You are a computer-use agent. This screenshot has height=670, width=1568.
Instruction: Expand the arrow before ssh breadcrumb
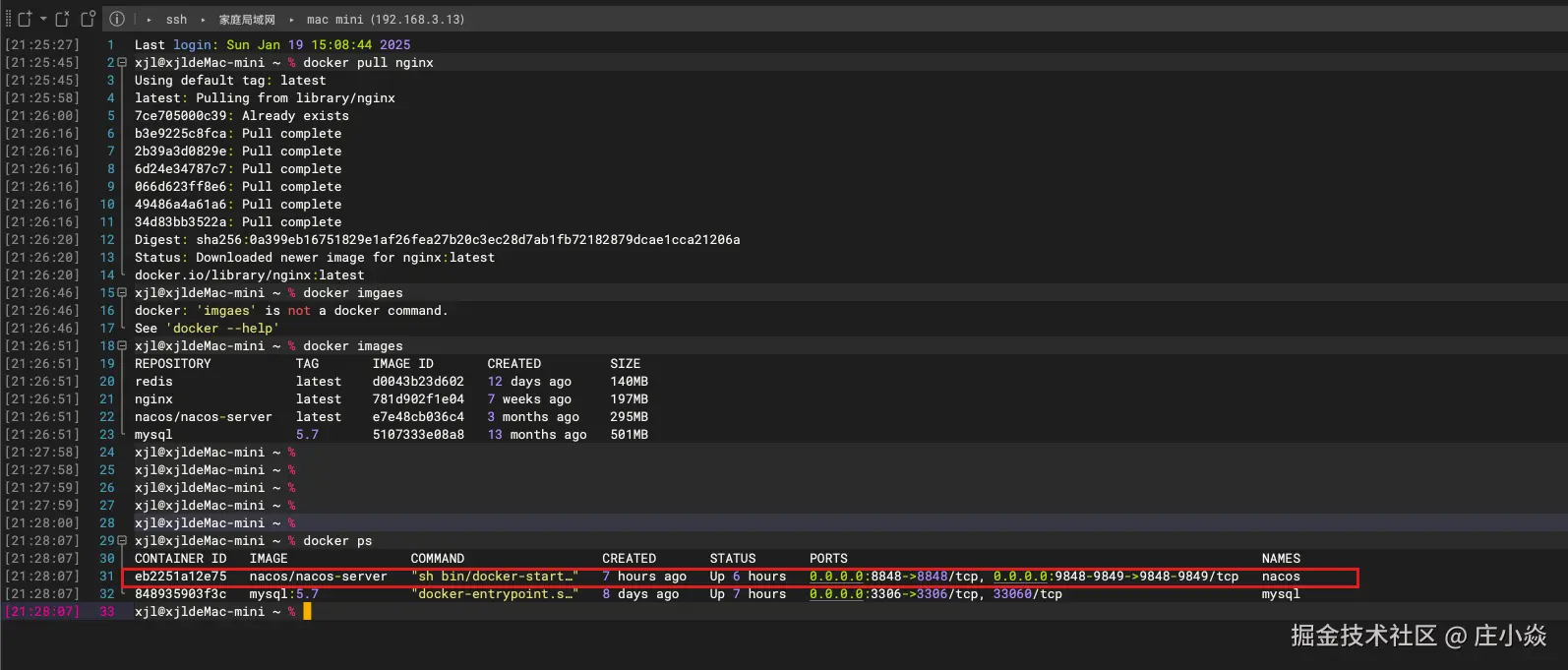tap(150, 20)
